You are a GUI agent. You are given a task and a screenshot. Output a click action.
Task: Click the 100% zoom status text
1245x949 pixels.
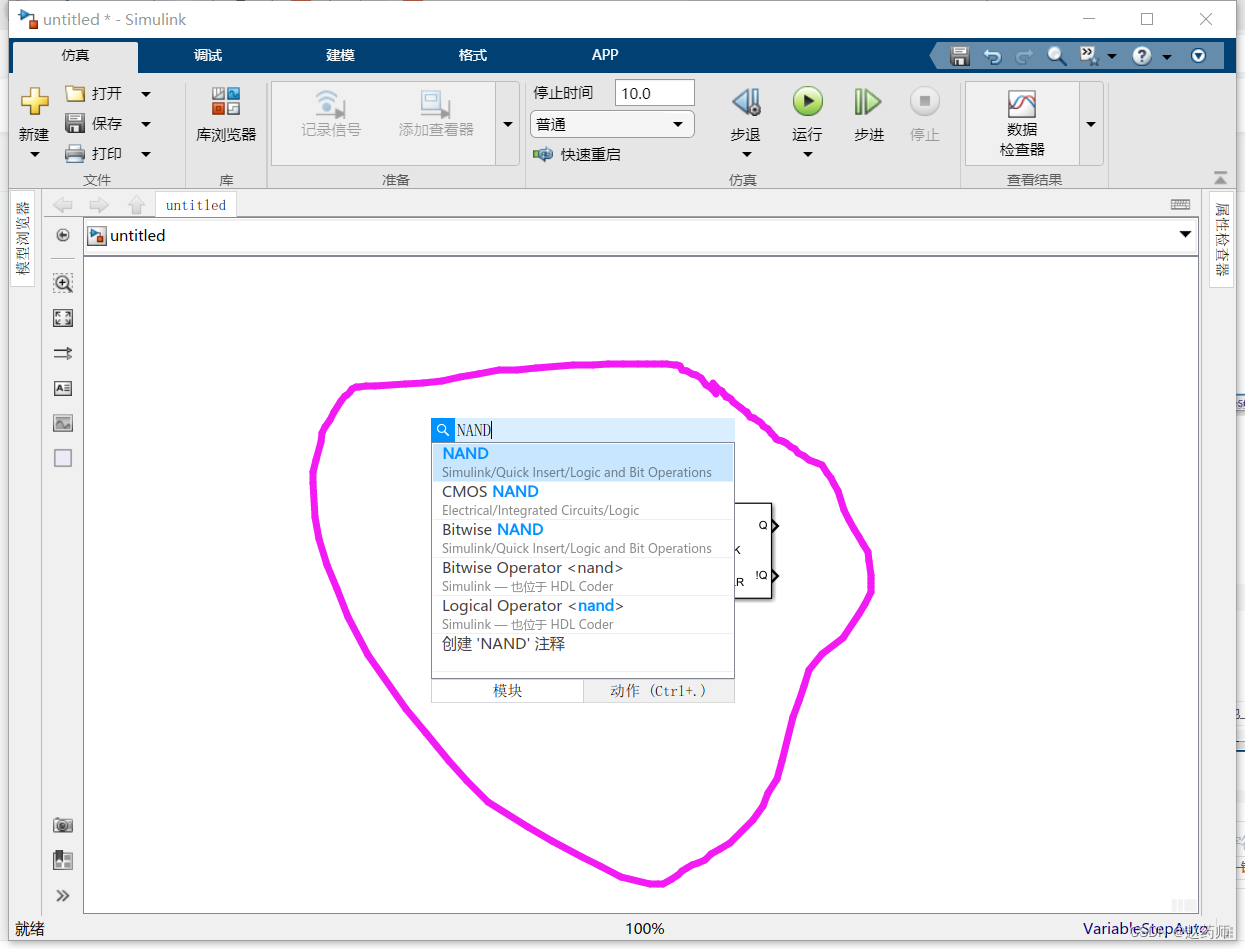(x=645, y=929)
